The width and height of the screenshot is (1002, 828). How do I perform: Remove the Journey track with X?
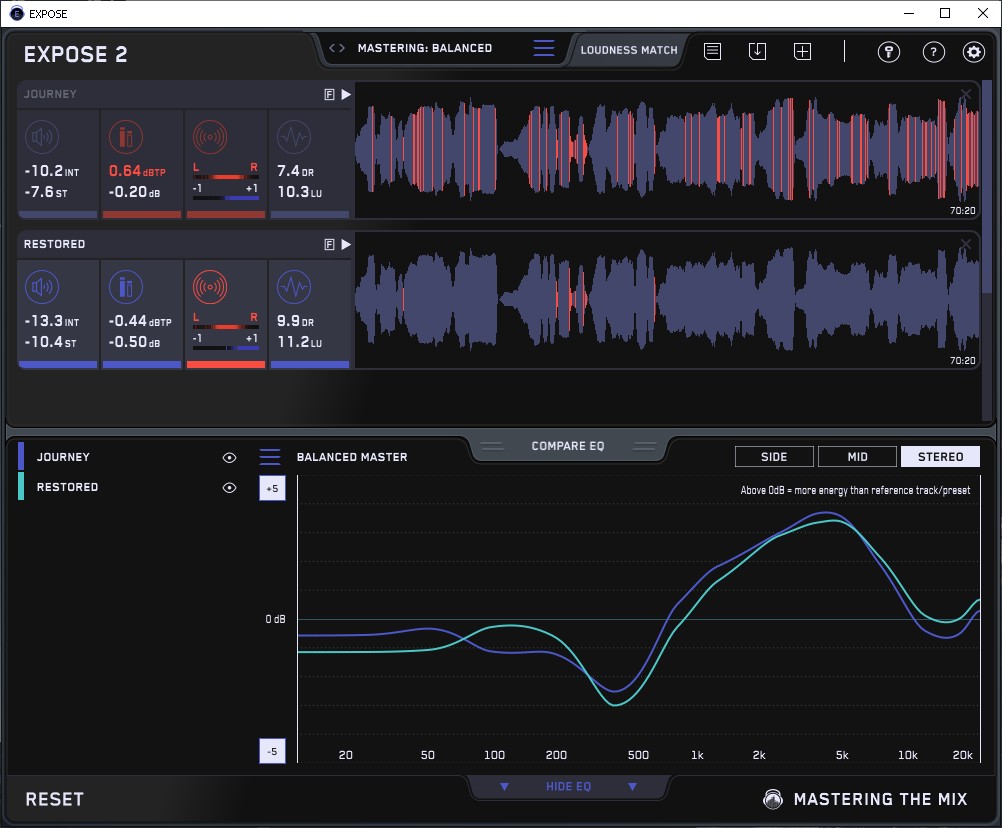(966, 94)
